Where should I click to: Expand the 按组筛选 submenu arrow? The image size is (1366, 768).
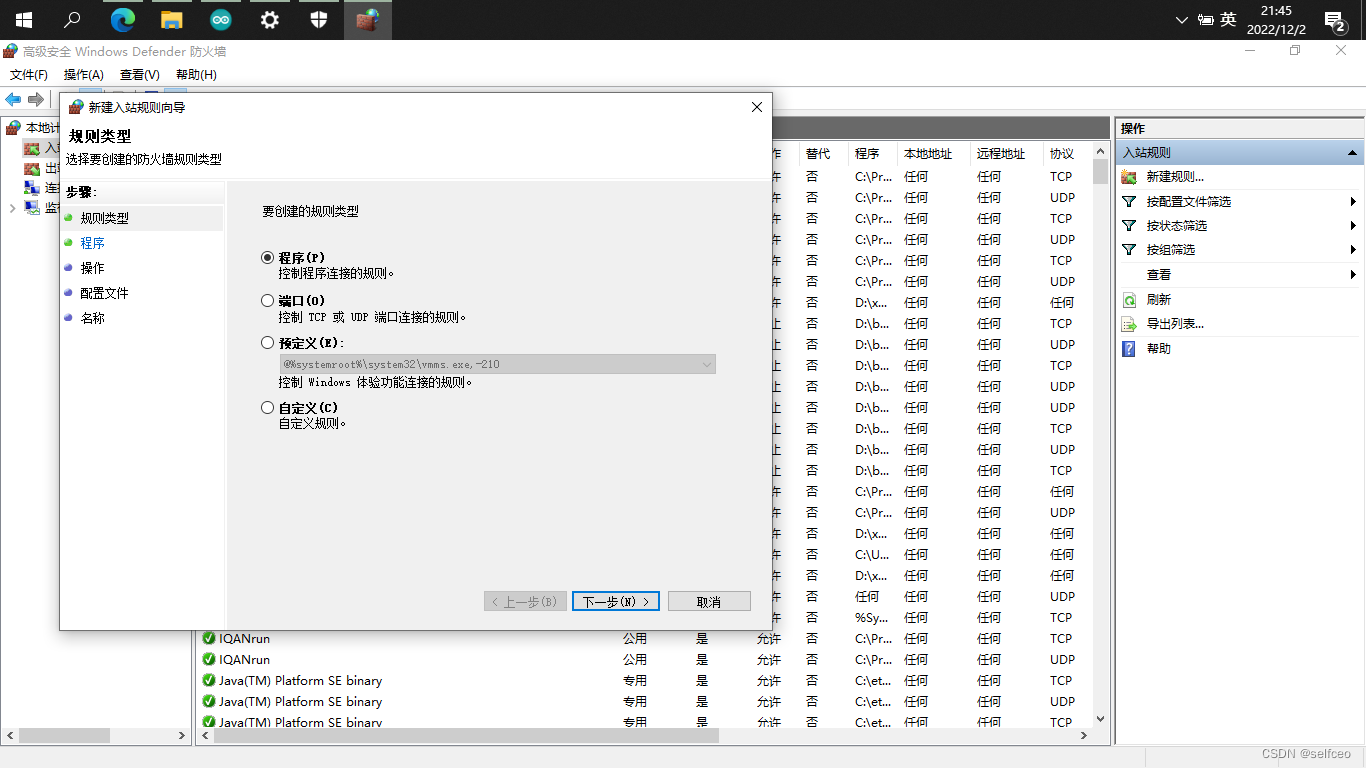click(1353, 250)
